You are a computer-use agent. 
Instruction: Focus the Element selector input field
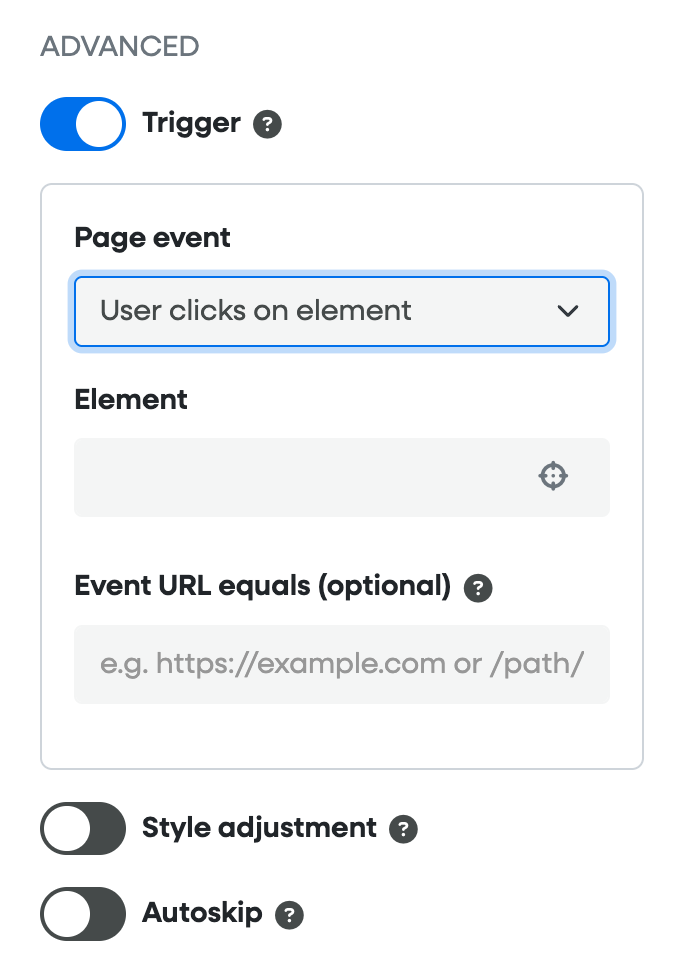(300, 477)
